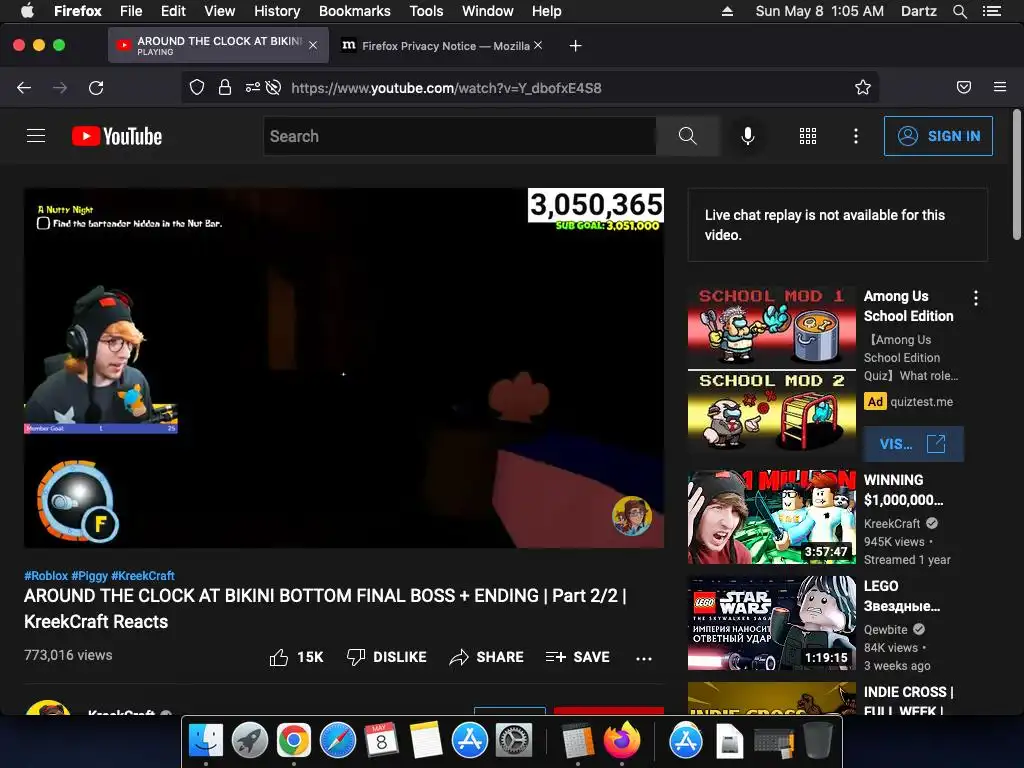Open the Bookmarks menu

(355, 11)
